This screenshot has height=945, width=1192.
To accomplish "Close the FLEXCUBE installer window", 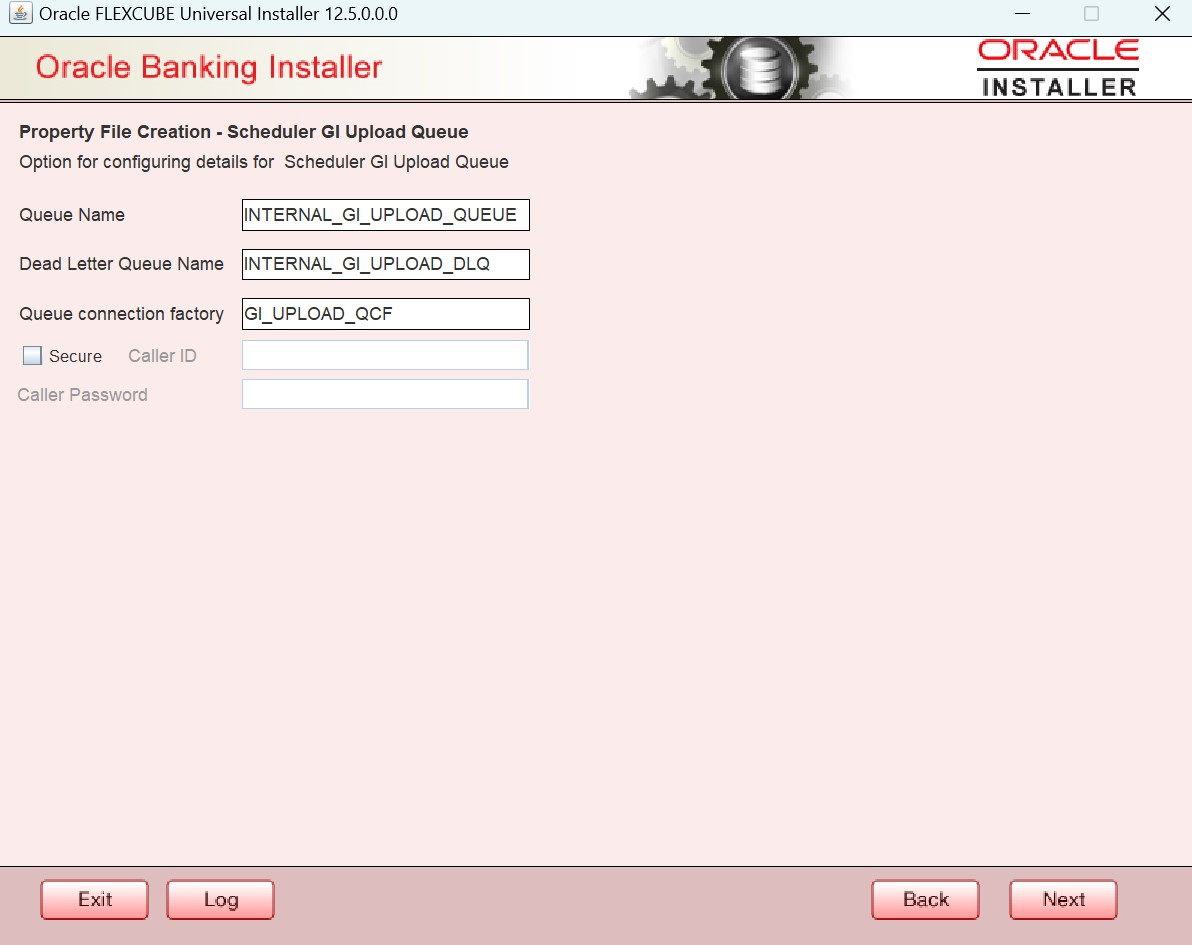I will (1162, 14).
